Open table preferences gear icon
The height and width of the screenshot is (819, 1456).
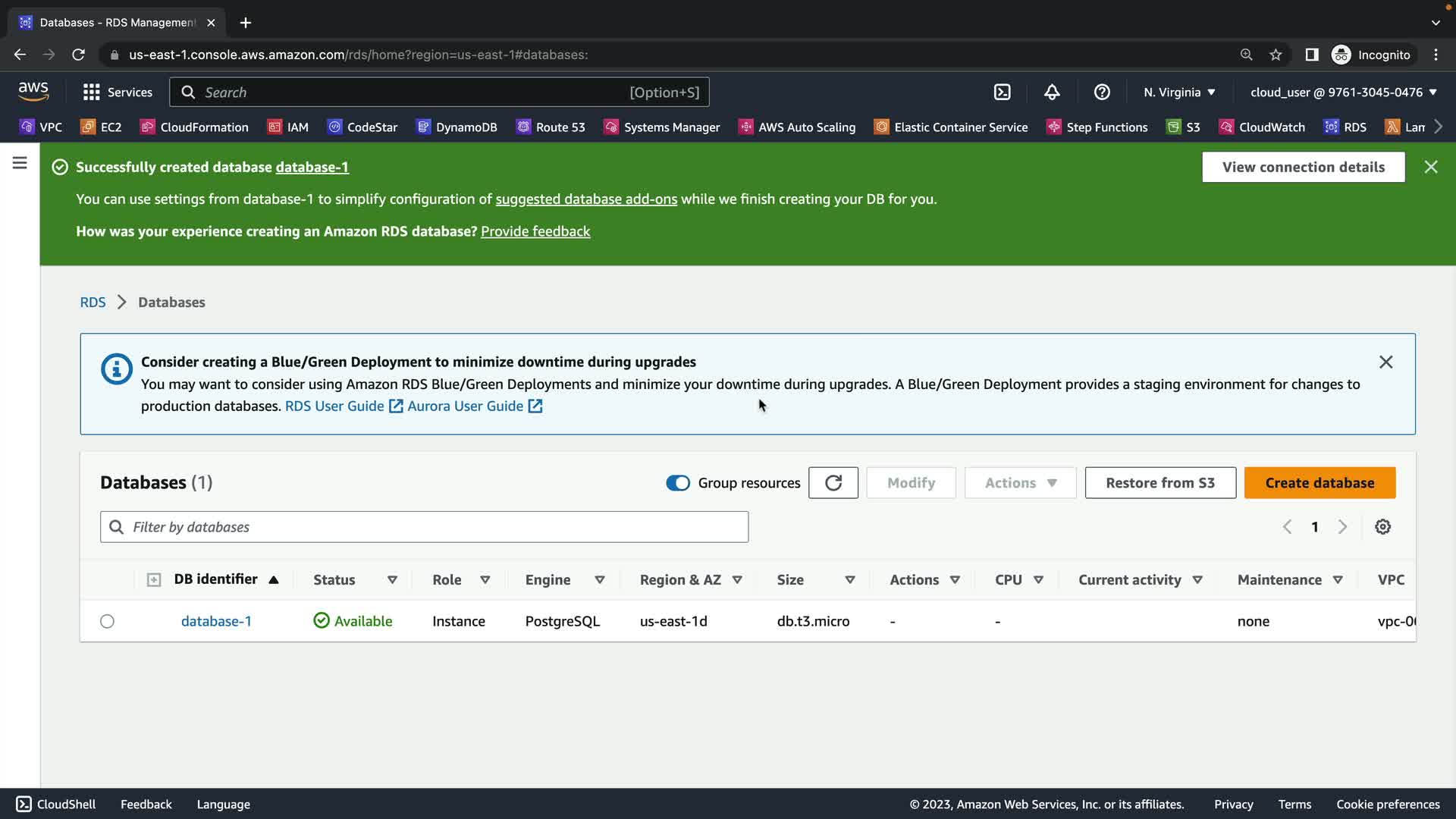[x=1382, y=527]
